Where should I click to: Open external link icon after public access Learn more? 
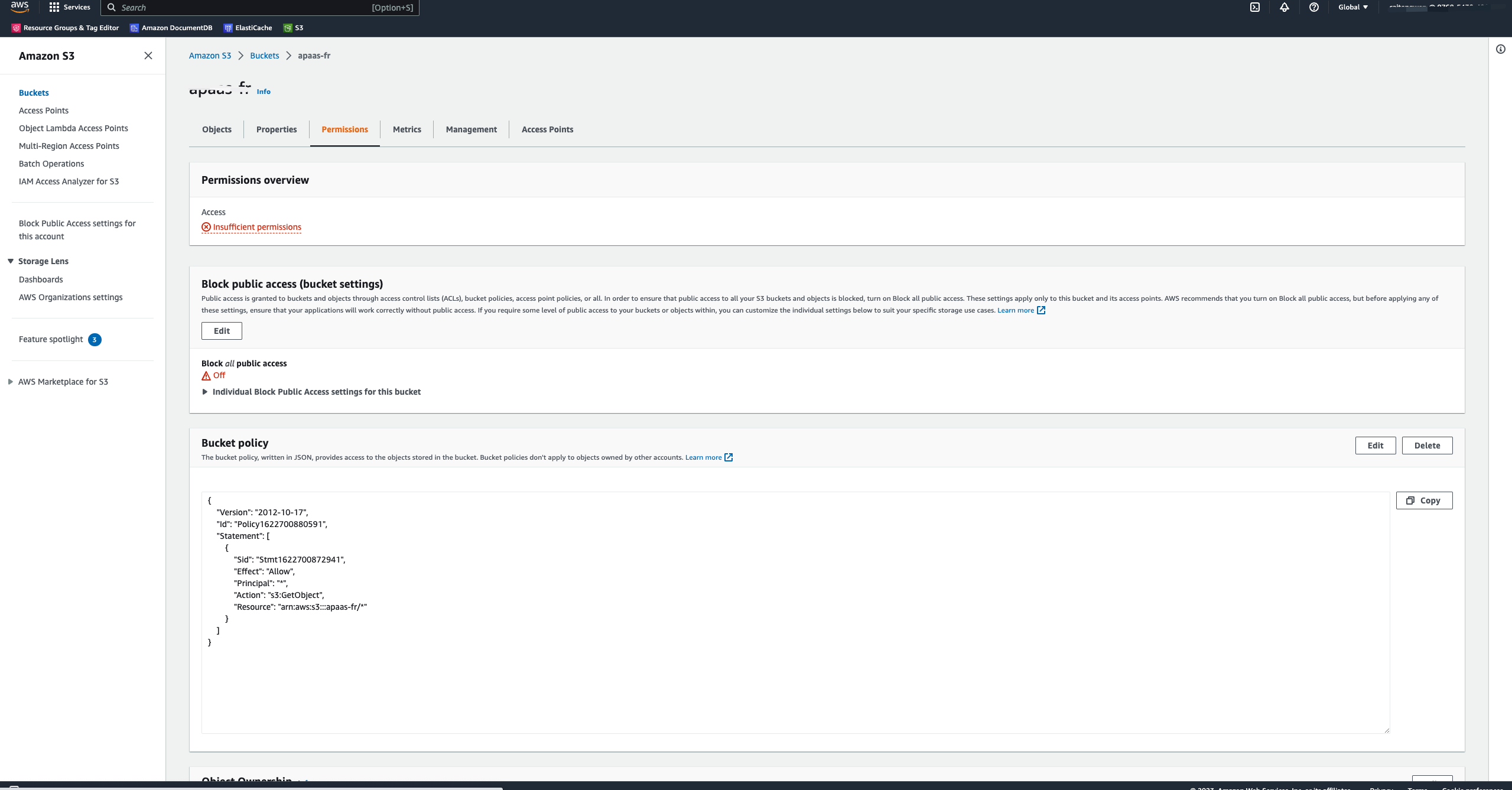coord(1041,310)
